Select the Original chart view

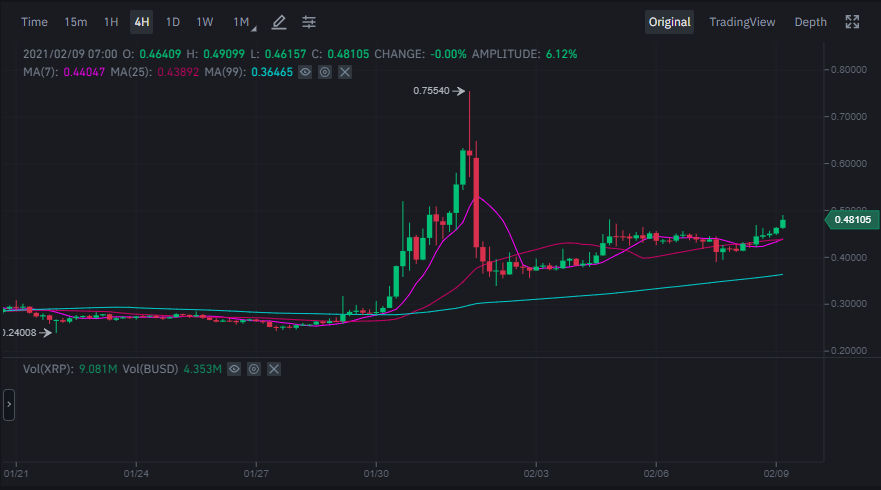click(669, 22)
